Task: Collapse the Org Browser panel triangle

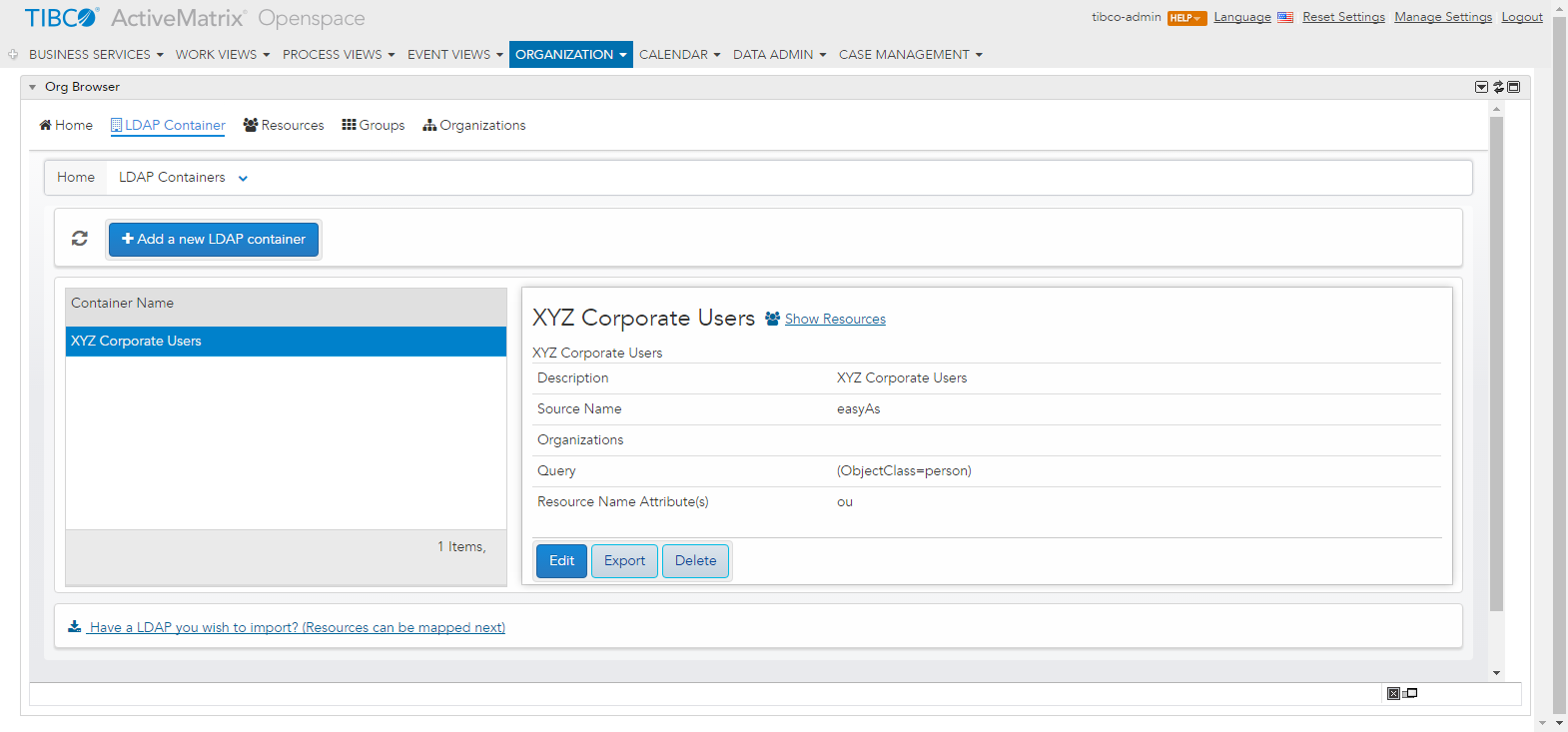Action: tap(32, 88)
